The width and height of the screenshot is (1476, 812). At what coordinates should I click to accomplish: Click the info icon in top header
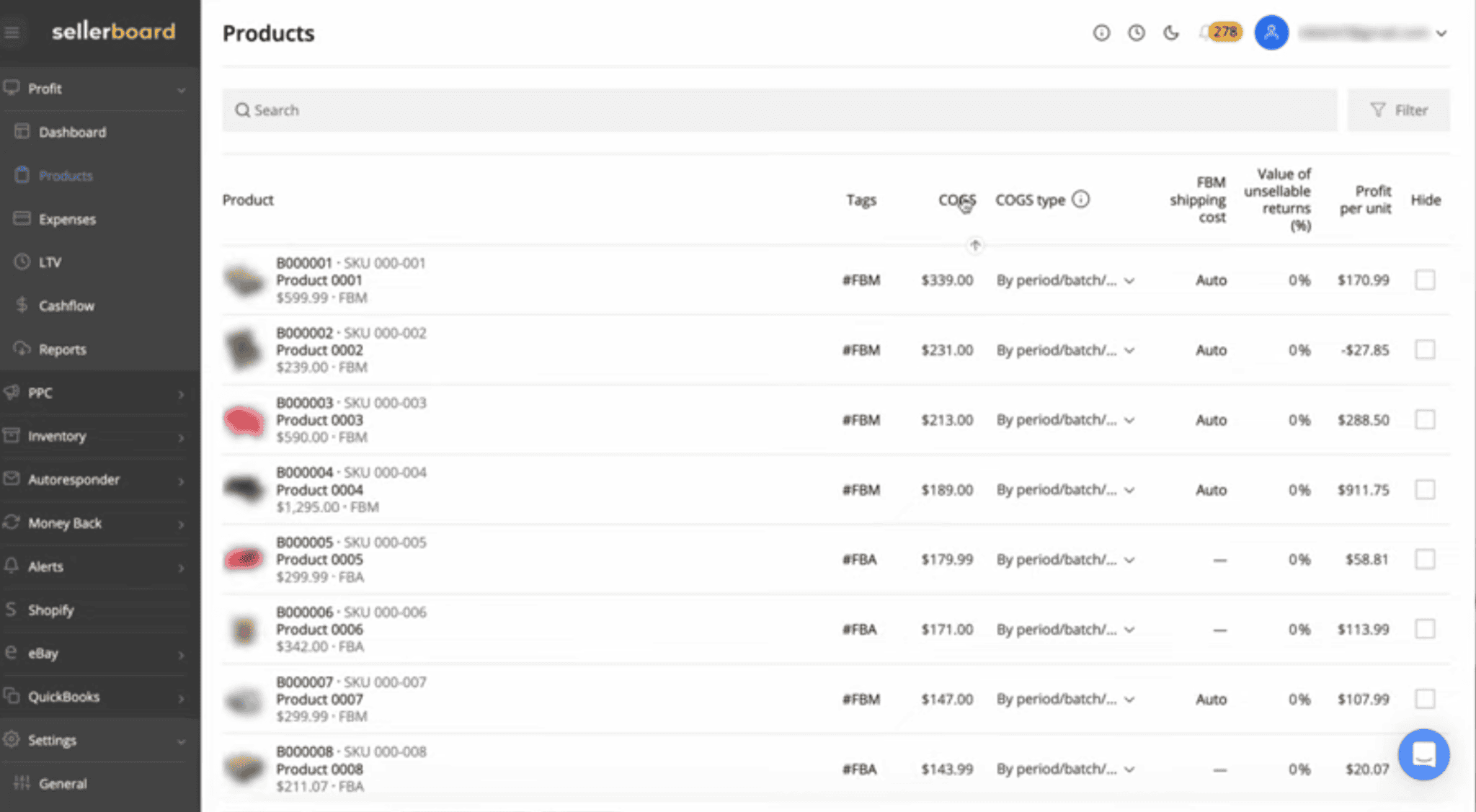coord(1101,33)
